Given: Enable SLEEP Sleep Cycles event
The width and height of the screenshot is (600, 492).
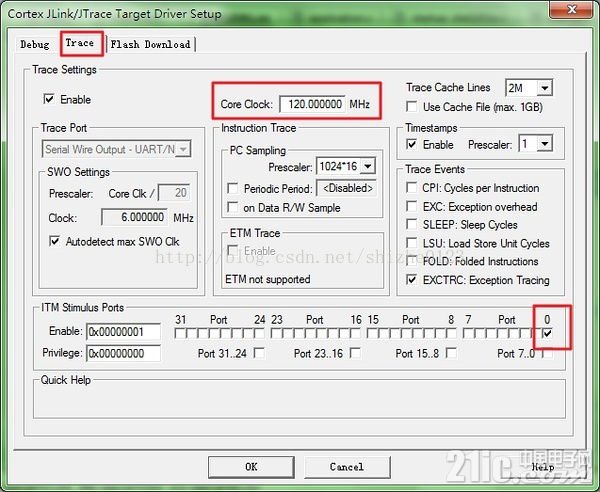Looking at the screenshot, I should point(412,225).
